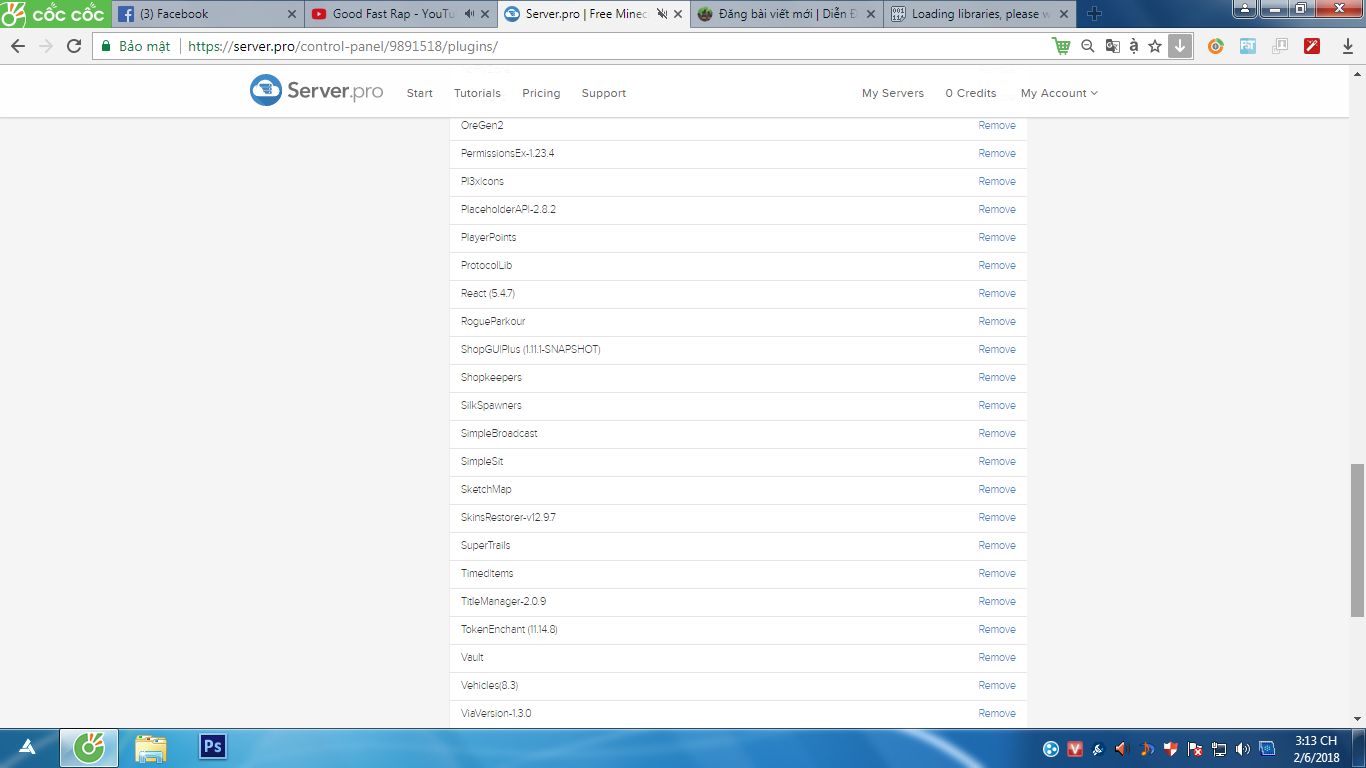This screenshot has width=1366, height=768.
Task: Close the Good Fast Rap YouTube tab
Action: (484, 14)
